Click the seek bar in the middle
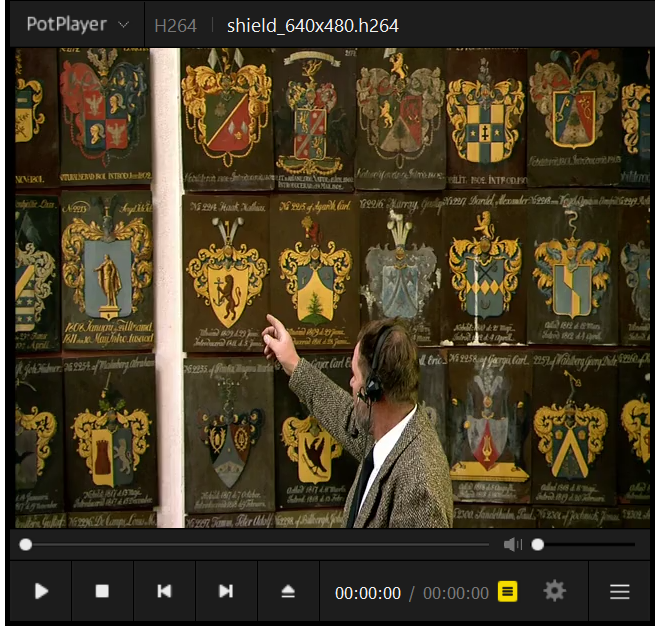 click(257, 545)
